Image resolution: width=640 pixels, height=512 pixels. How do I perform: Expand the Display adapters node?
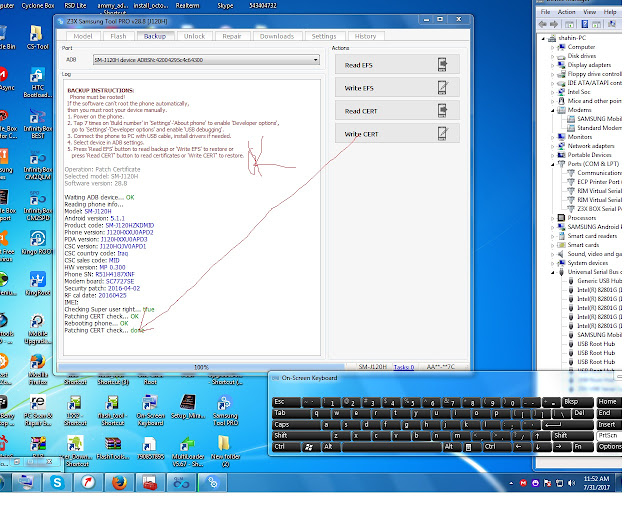click(552, 65)
